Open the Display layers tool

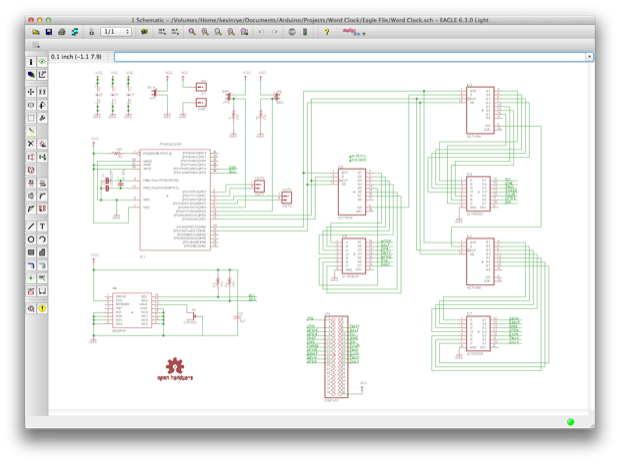tap(31, 75)
